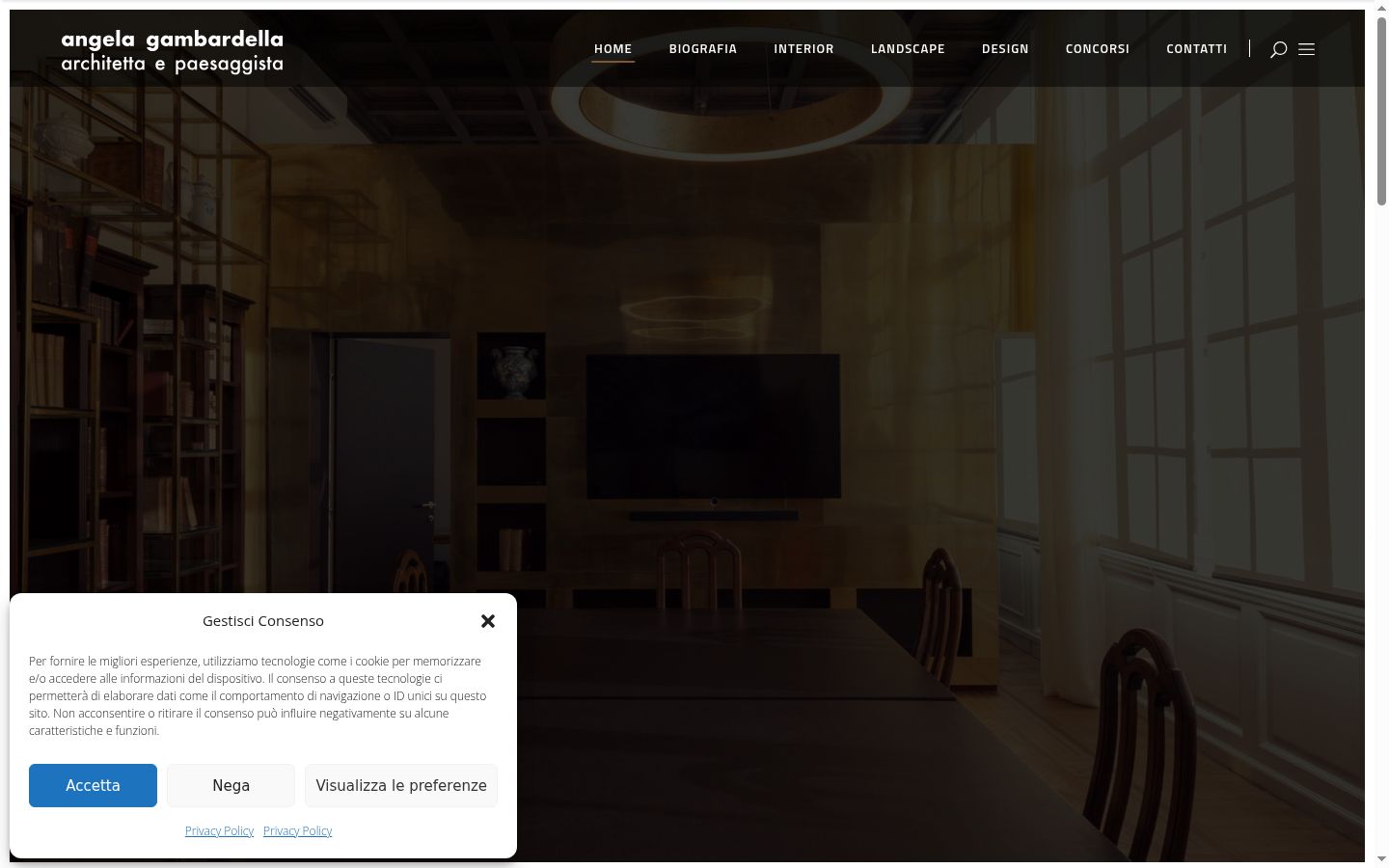Click the angela gambardella site logo
The image size is (1389, 868).
coord(173,51)
